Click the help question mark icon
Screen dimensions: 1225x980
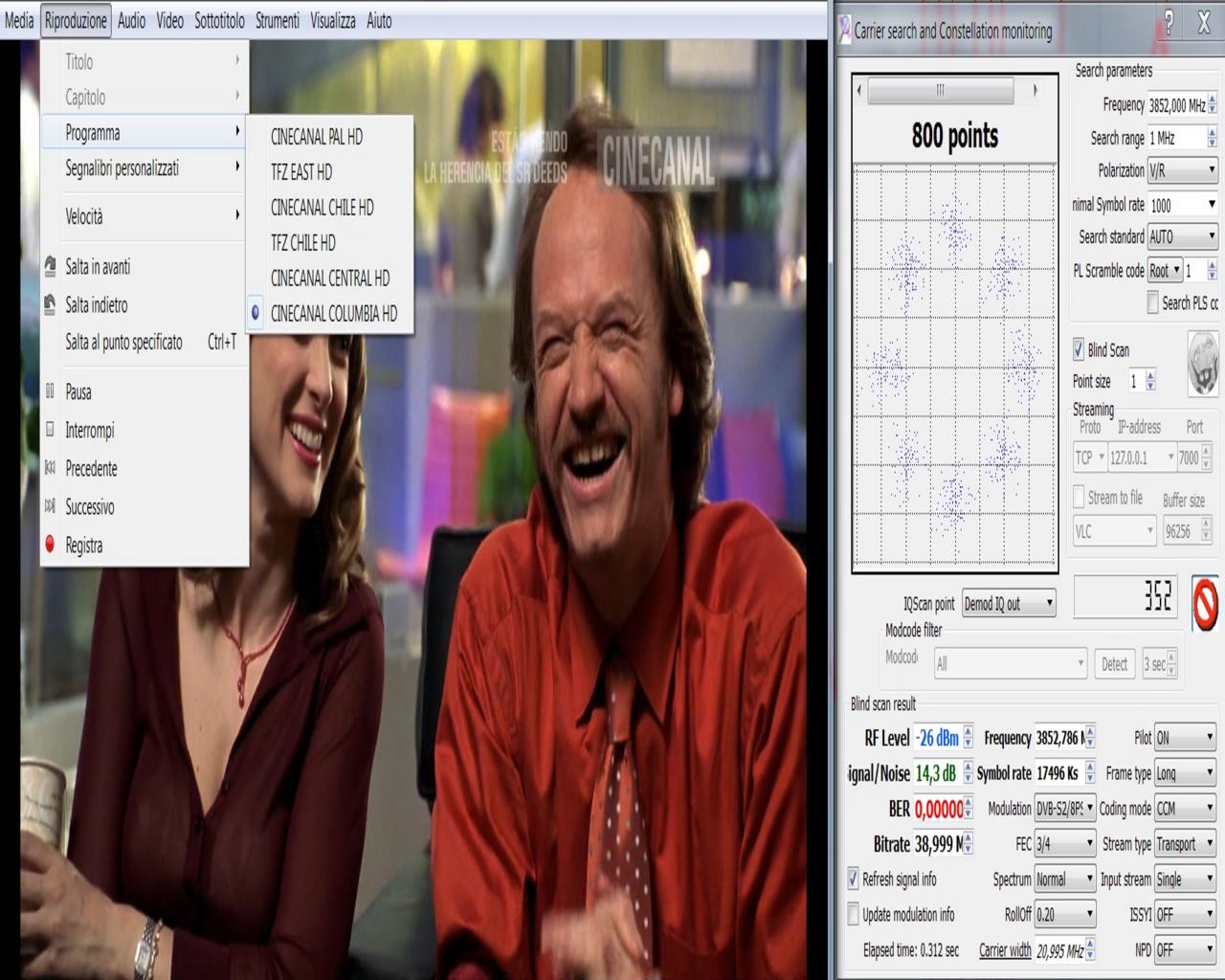coord(1168,23)
